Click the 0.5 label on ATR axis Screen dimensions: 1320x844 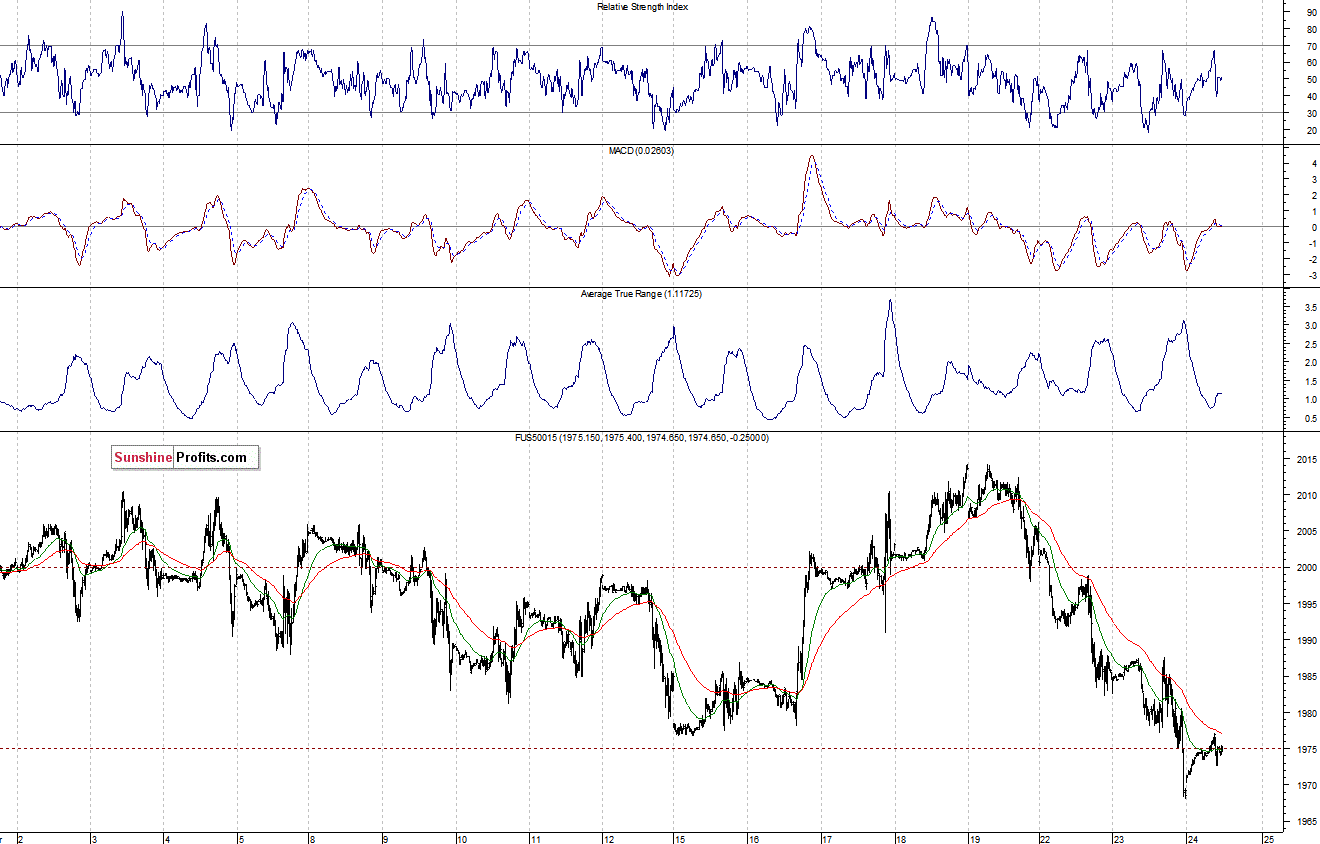coord(1309,418)
